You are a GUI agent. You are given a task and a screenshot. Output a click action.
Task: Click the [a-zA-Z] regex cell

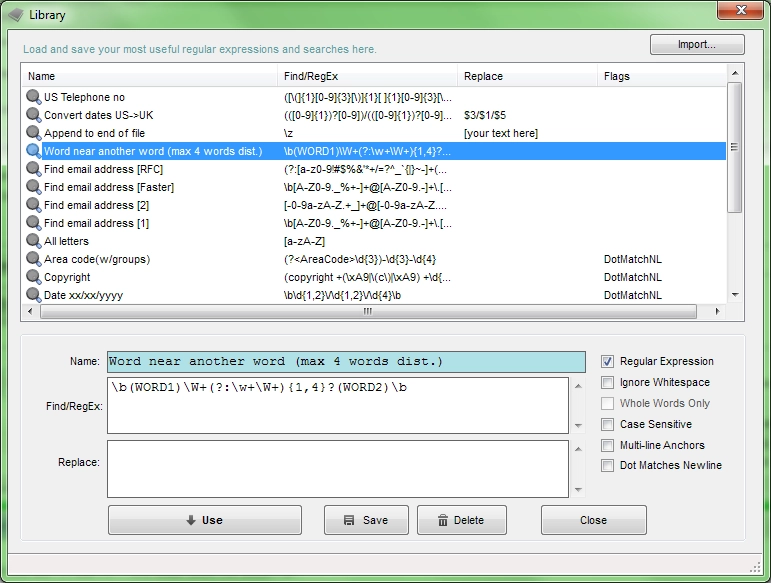tap(304, 241)
